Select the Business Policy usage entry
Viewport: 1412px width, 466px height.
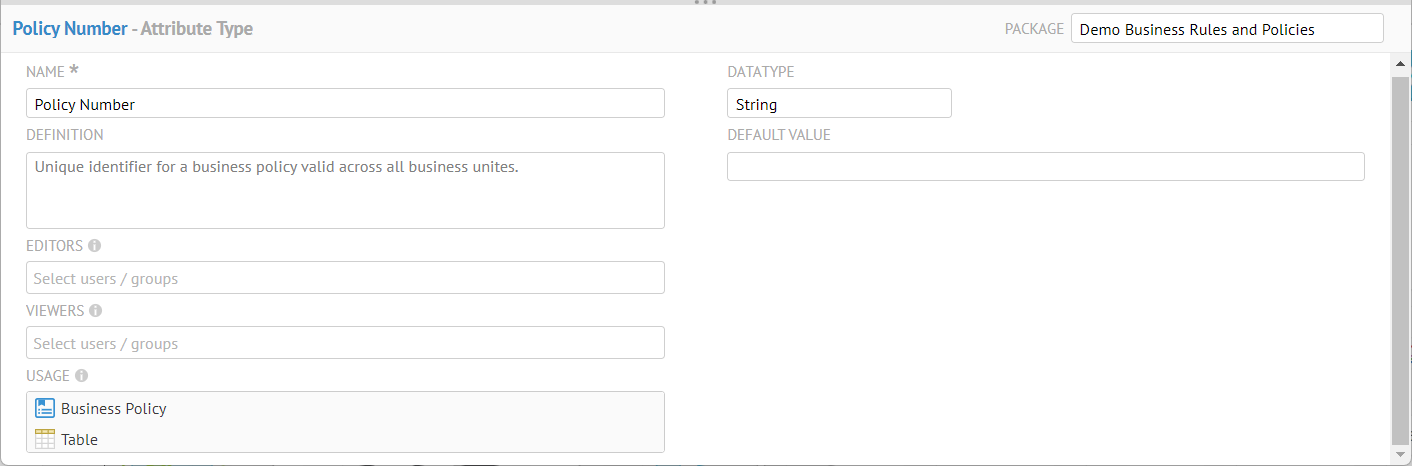(x=113, y=408)
